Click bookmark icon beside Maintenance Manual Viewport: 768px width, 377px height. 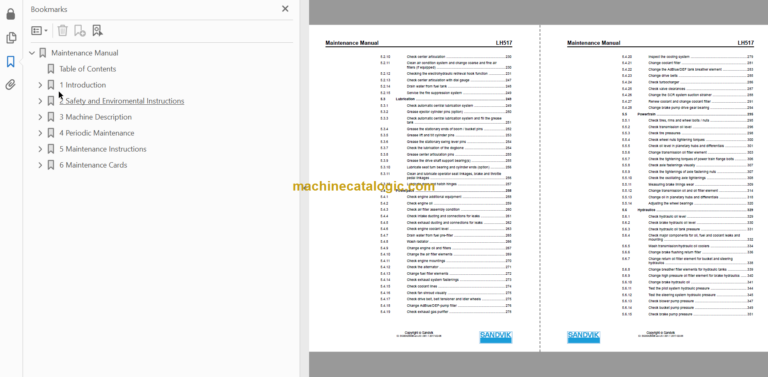(x=43, y=53)
